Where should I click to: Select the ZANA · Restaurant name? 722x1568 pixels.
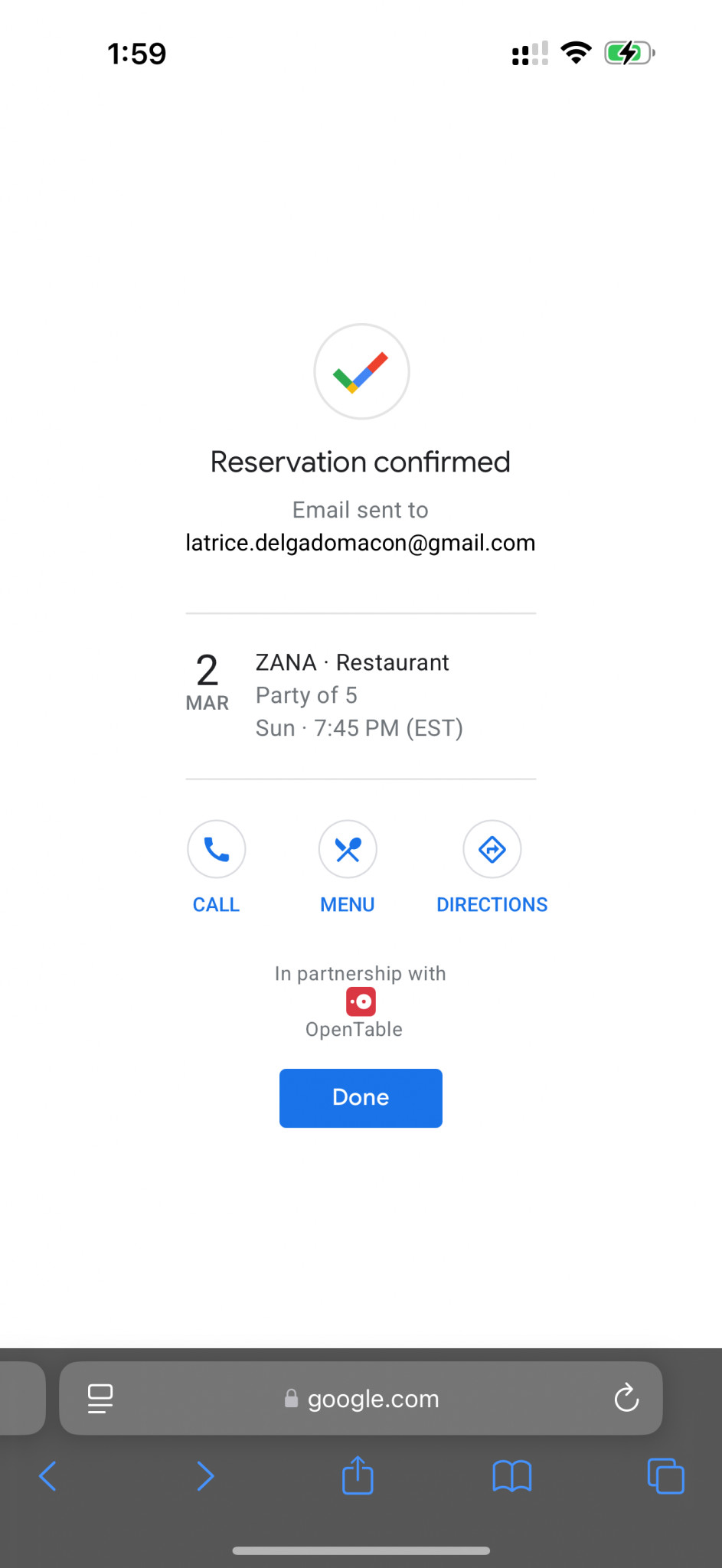[352, 662]
